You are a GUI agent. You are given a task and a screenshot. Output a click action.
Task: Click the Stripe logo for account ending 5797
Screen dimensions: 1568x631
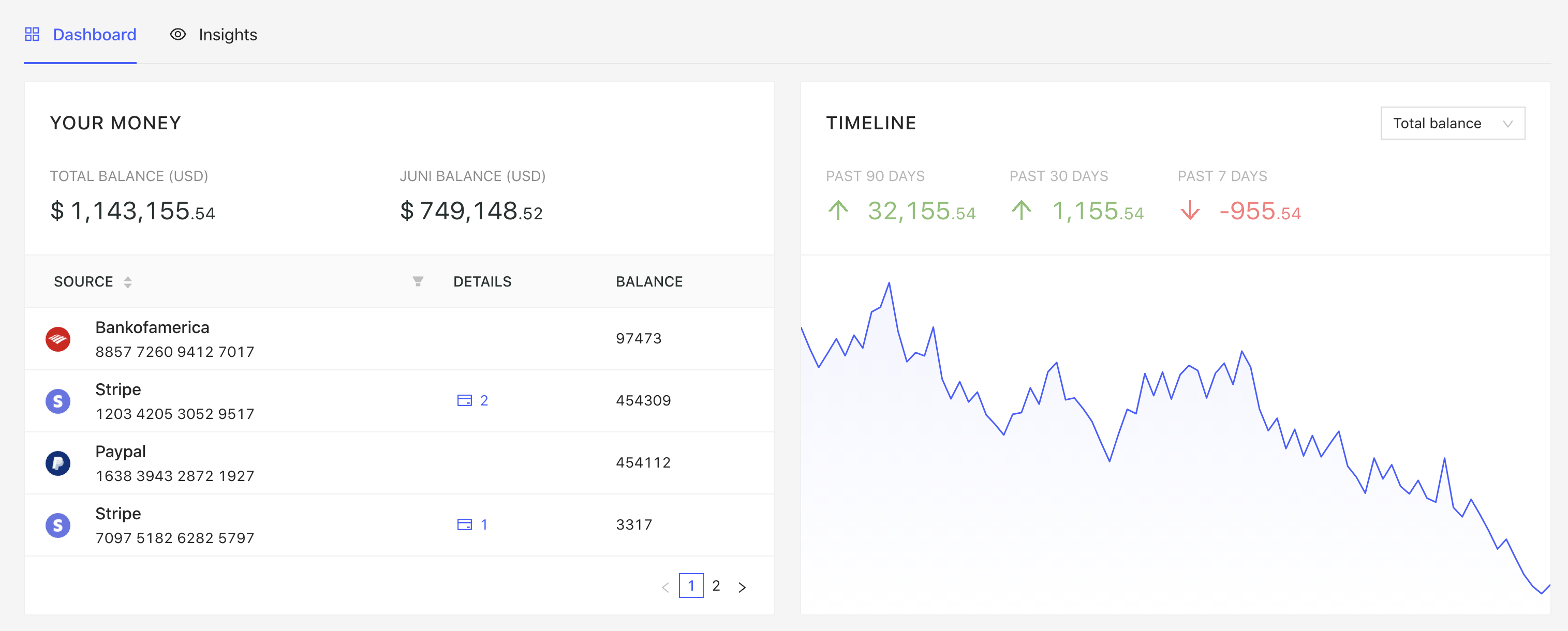[58, 525]
